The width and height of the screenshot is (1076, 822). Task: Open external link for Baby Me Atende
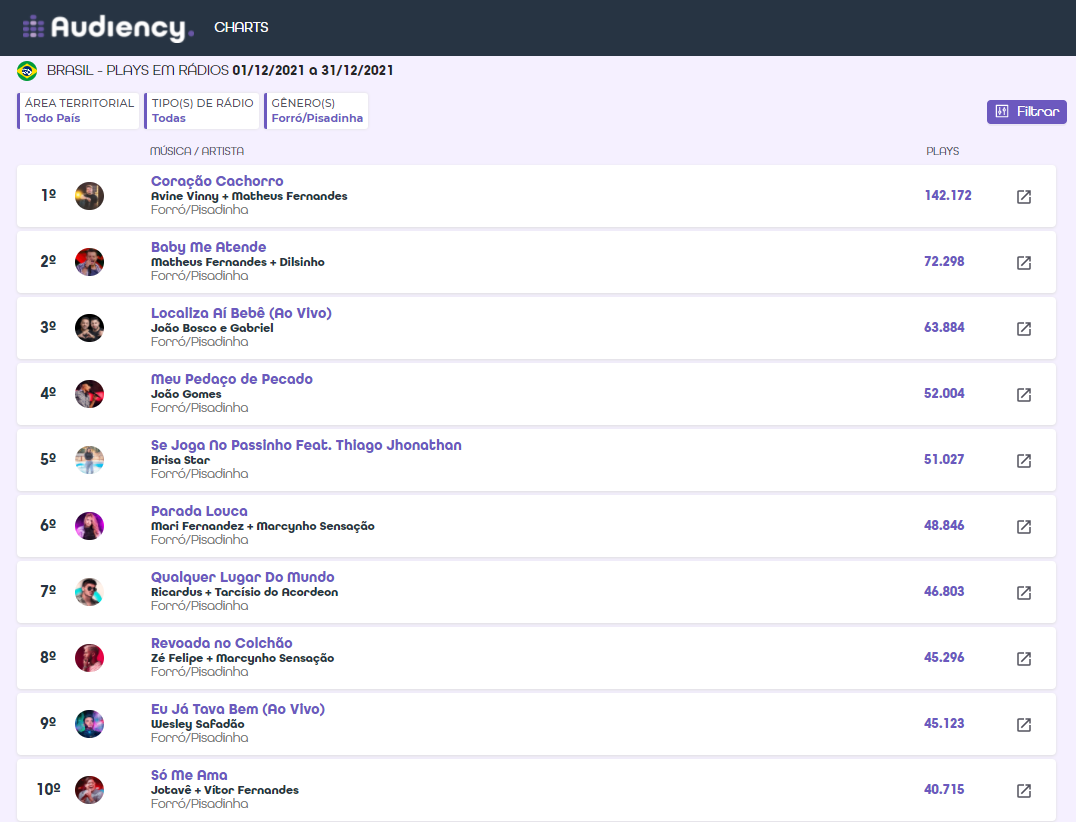click(x=1023, y=263)
